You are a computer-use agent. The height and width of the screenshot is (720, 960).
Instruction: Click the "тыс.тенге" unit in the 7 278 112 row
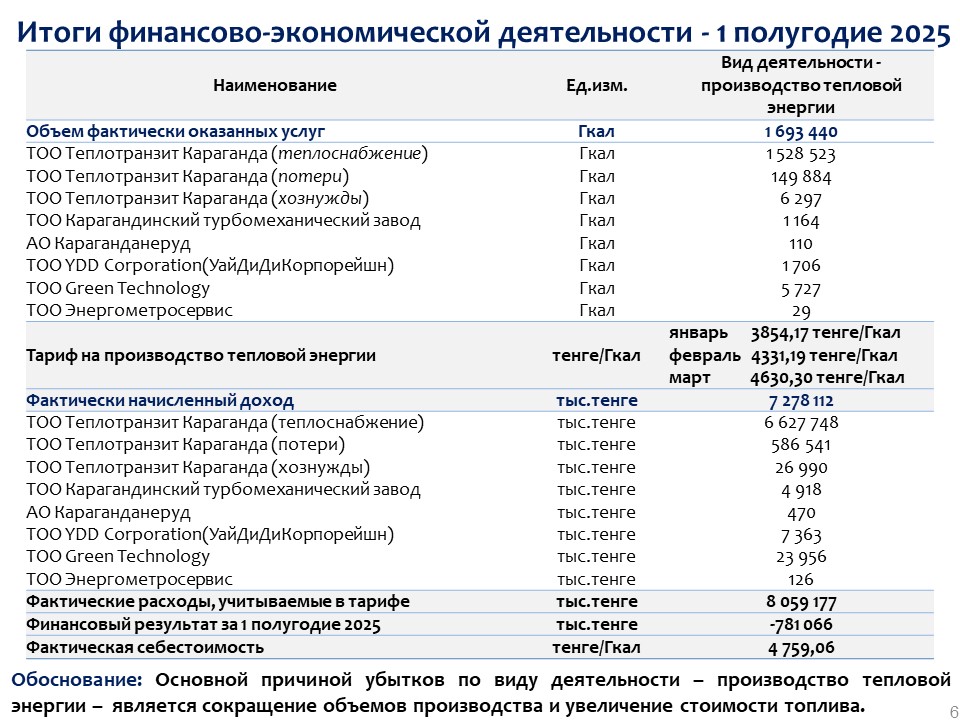tap(597, 401)
